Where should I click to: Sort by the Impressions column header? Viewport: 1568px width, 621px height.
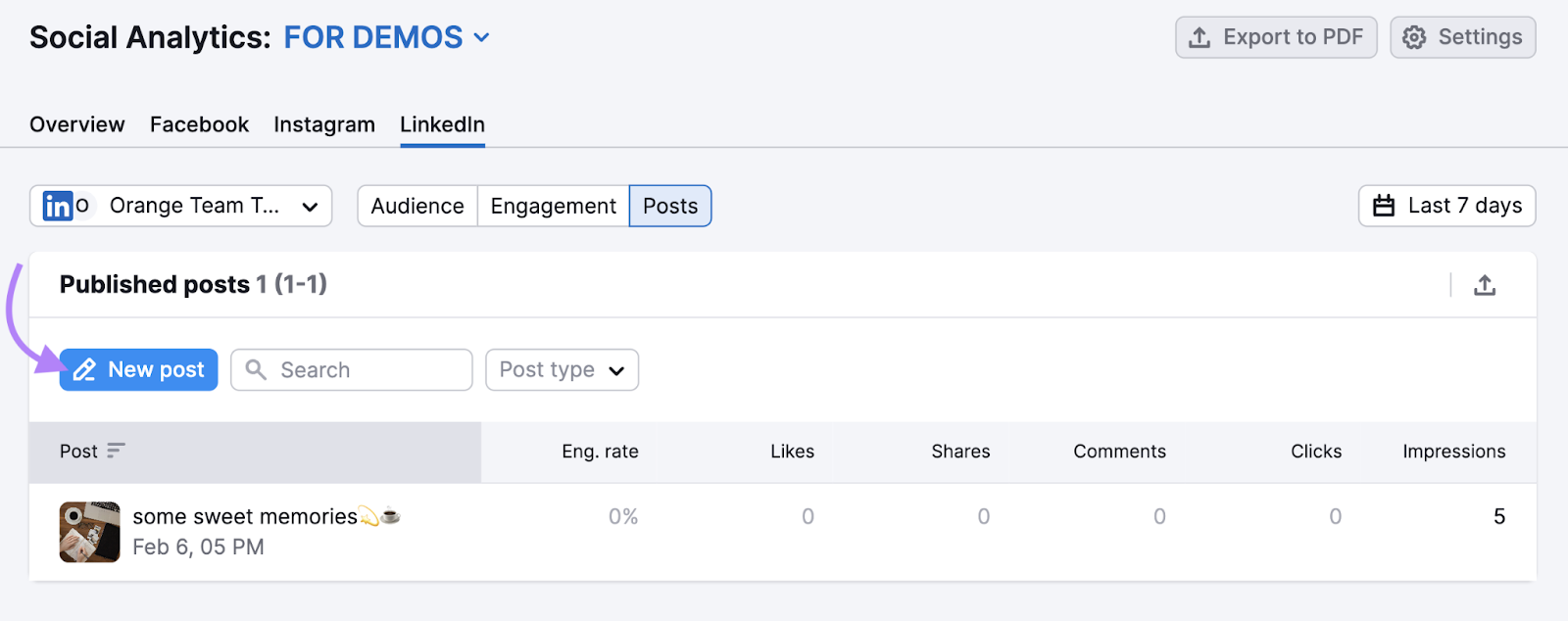pyautogui.click(x=1453, y=452)
